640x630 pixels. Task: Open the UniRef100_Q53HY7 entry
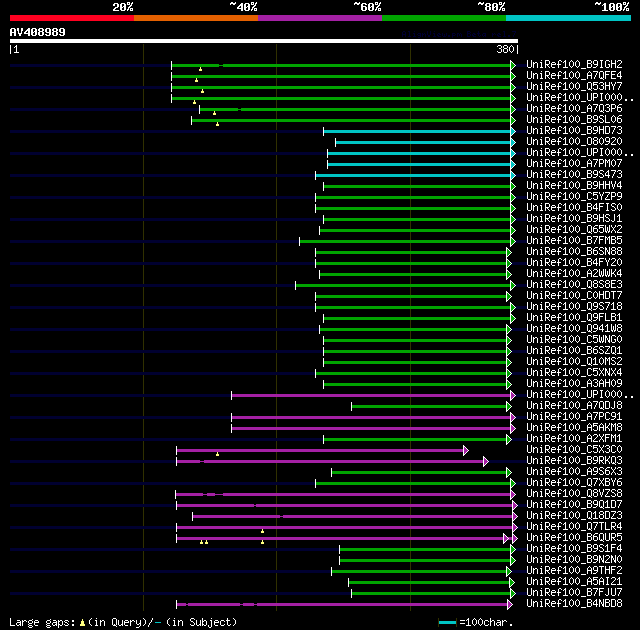(574, 87)
